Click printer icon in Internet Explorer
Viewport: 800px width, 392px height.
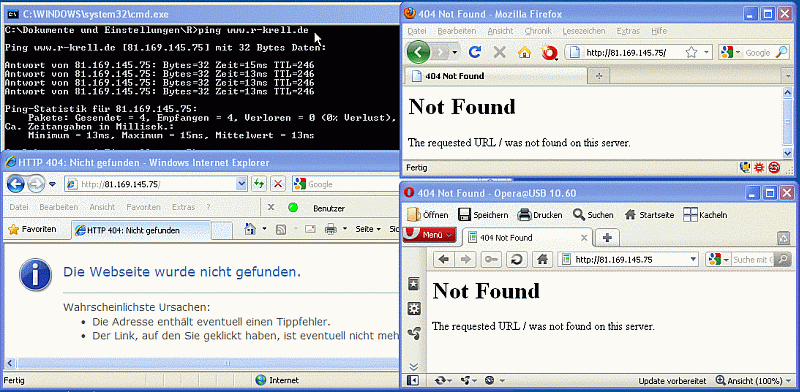pyautogui.click(x=331, y=230)
